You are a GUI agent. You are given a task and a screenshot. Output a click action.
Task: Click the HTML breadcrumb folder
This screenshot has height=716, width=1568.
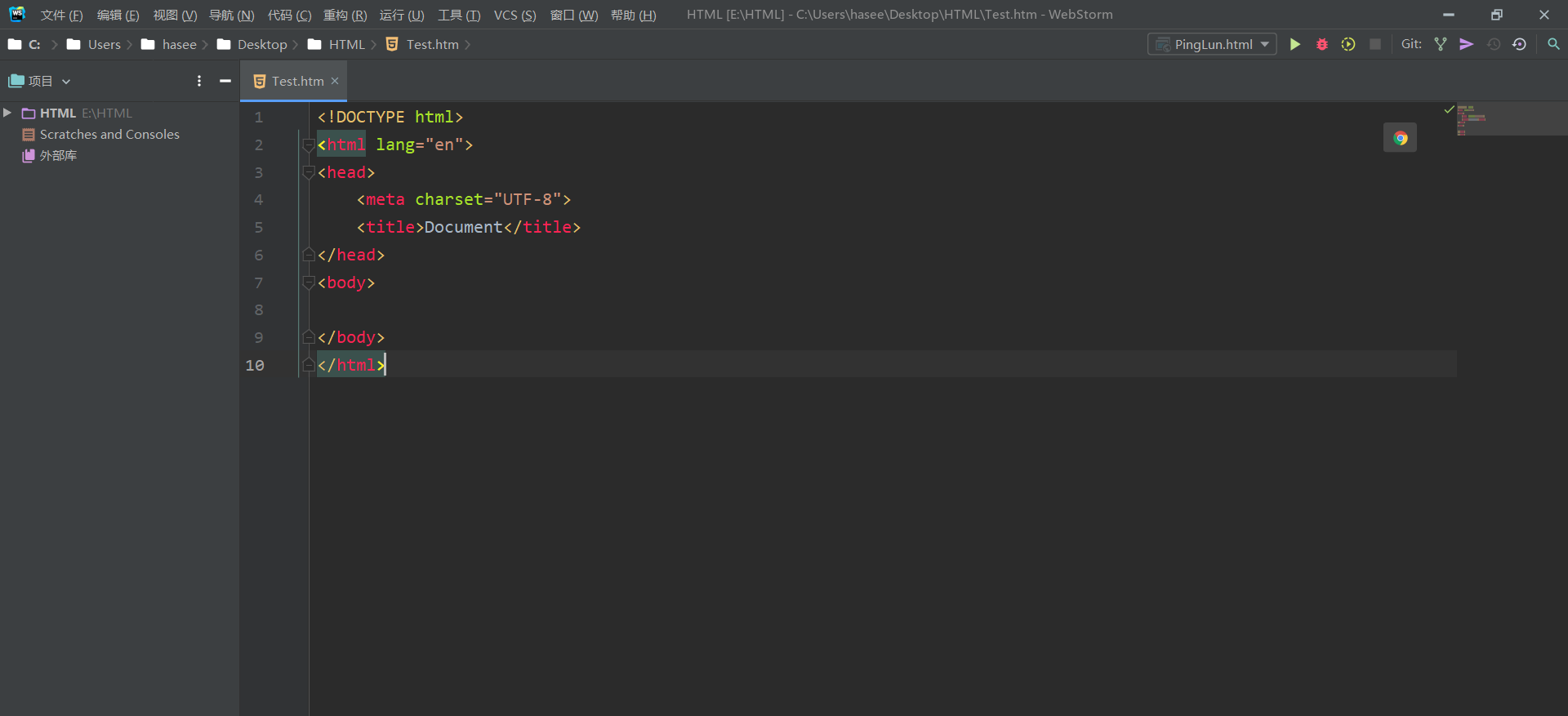click(336, 44)
